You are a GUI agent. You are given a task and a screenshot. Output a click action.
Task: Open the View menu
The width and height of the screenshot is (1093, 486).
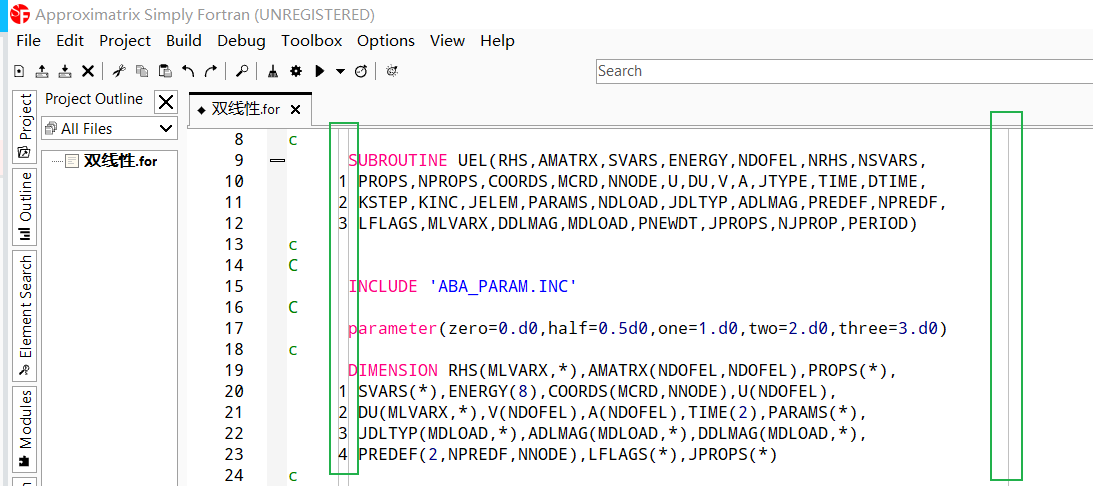[x=448, y=41]
